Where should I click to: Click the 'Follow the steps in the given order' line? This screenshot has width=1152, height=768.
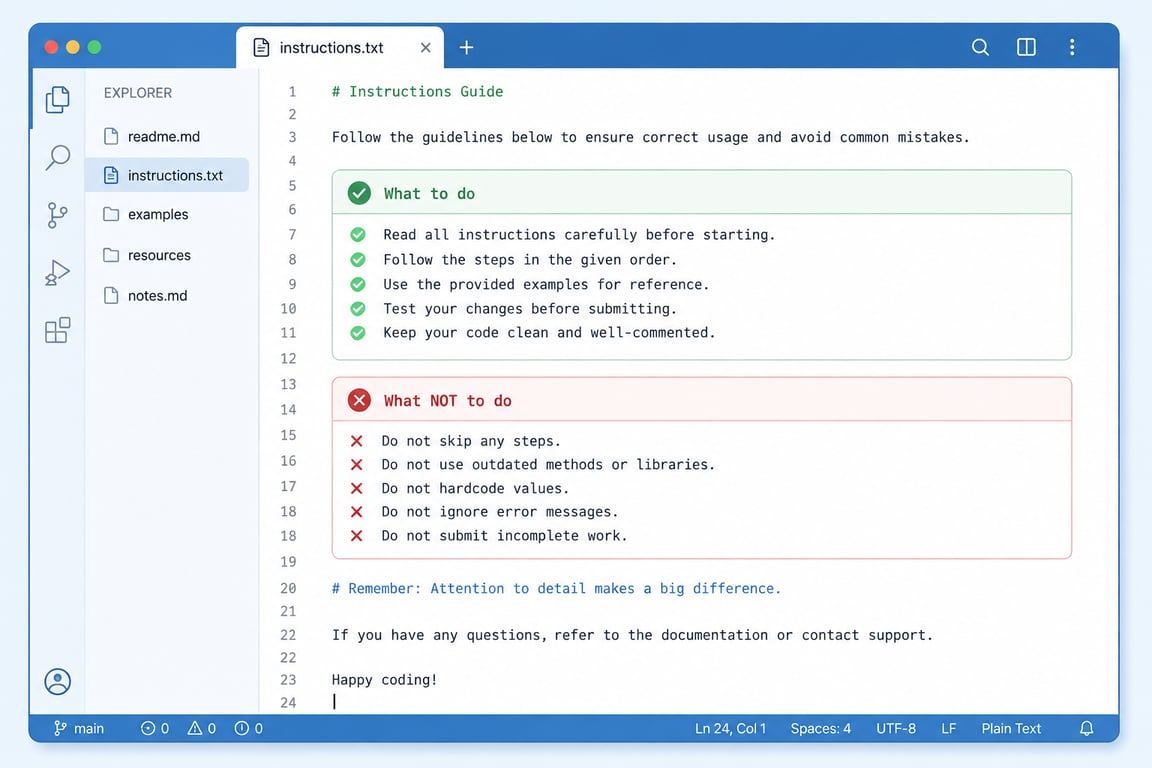(x=530, y=260)
